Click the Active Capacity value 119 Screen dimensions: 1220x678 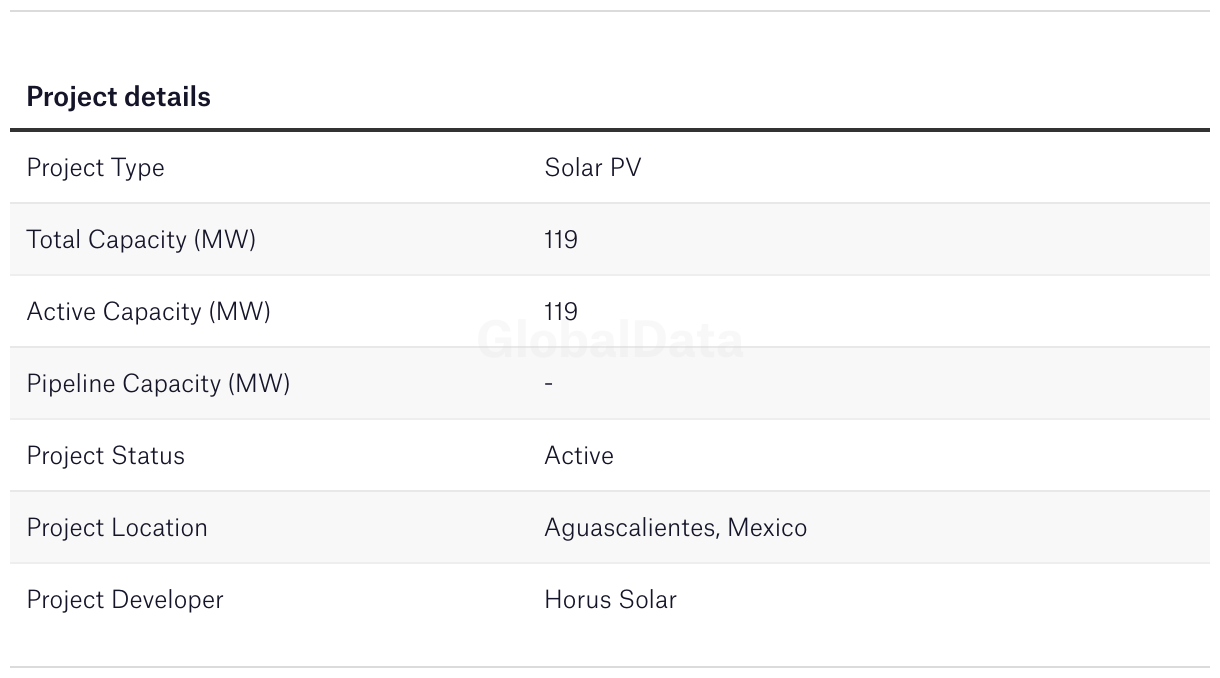pos(561,312)
